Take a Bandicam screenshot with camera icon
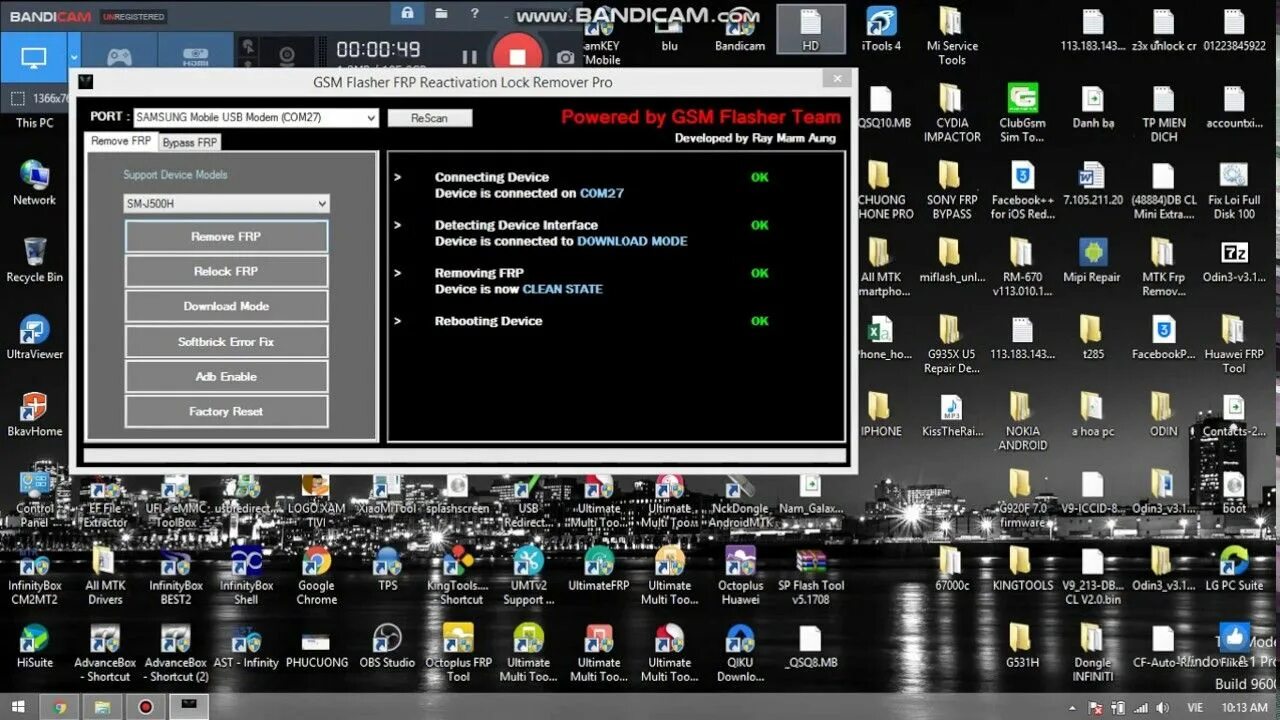 pyautogui.click(x=566, y=58)
